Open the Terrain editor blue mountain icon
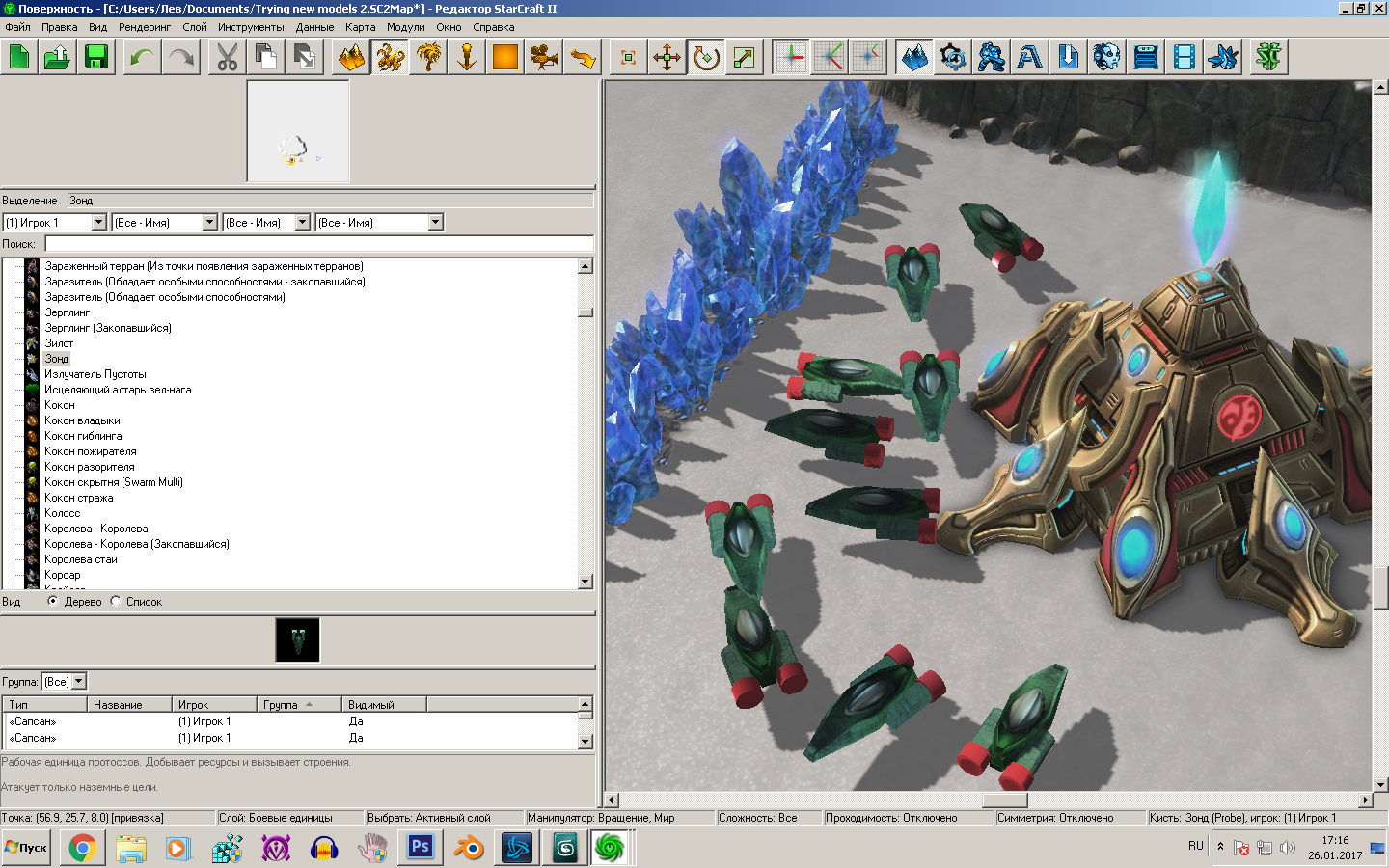1389x868 pixels. pyautogui.click(x=914, y=57)
